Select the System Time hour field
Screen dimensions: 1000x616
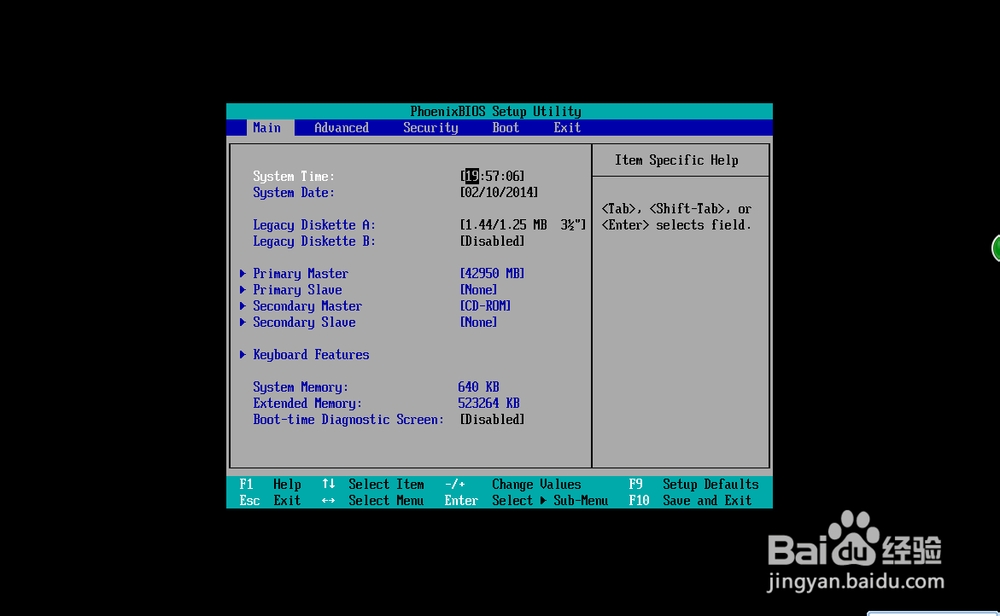[x=471, y=176]
